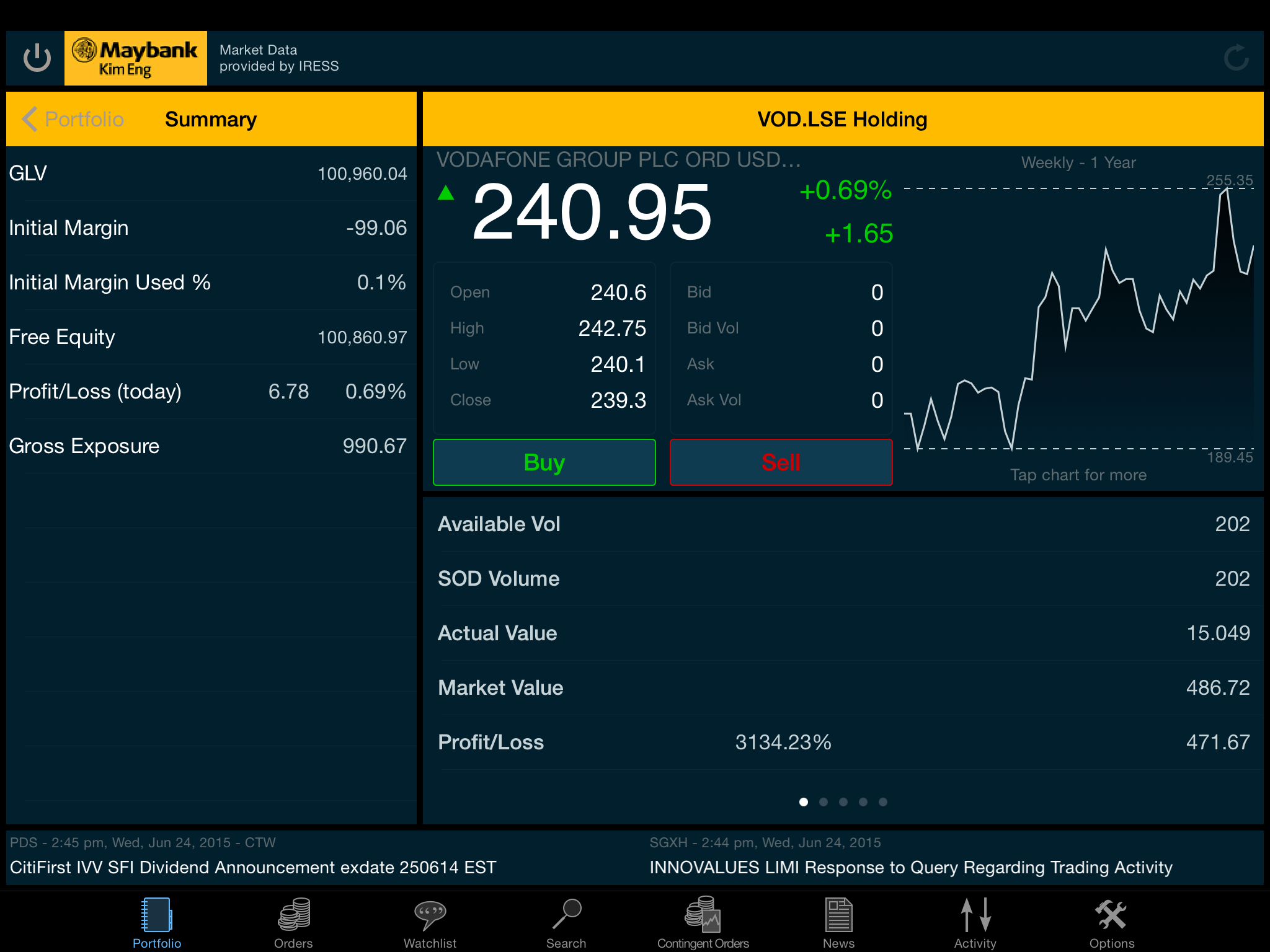
Task: Tap the GLV row value 100,960.04
Action: pos(362,174)
